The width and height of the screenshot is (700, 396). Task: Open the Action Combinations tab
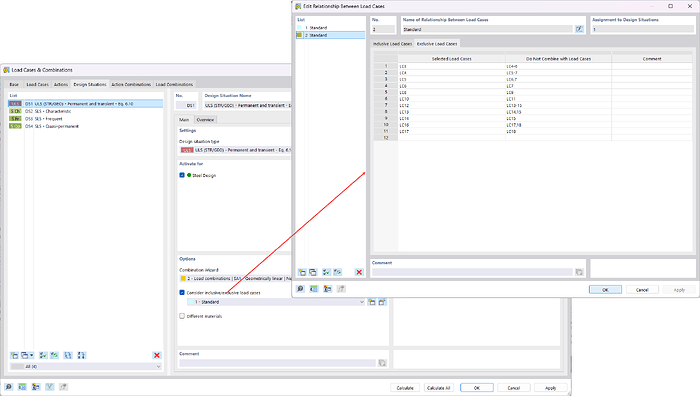tap(131, 84)
